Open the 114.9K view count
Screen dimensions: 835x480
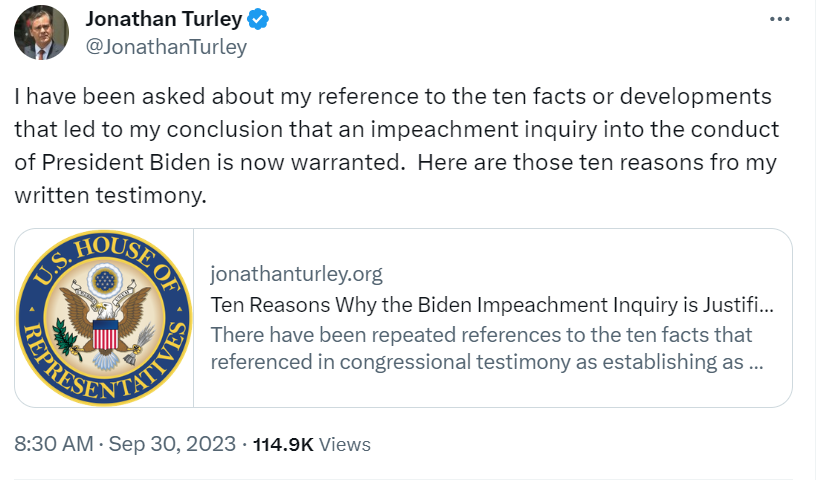284,444
